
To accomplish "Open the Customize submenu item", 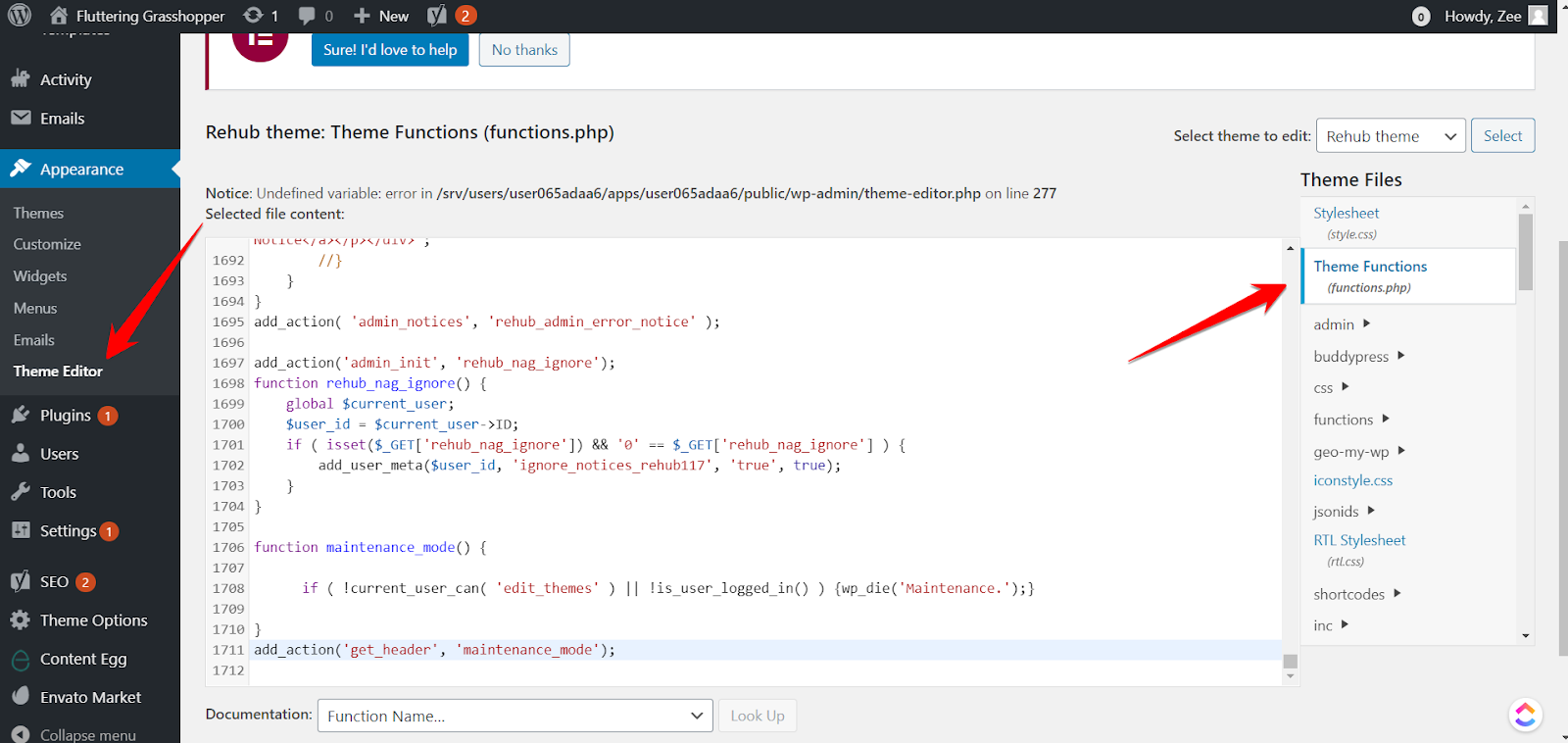I will click(x=47, y=244).
